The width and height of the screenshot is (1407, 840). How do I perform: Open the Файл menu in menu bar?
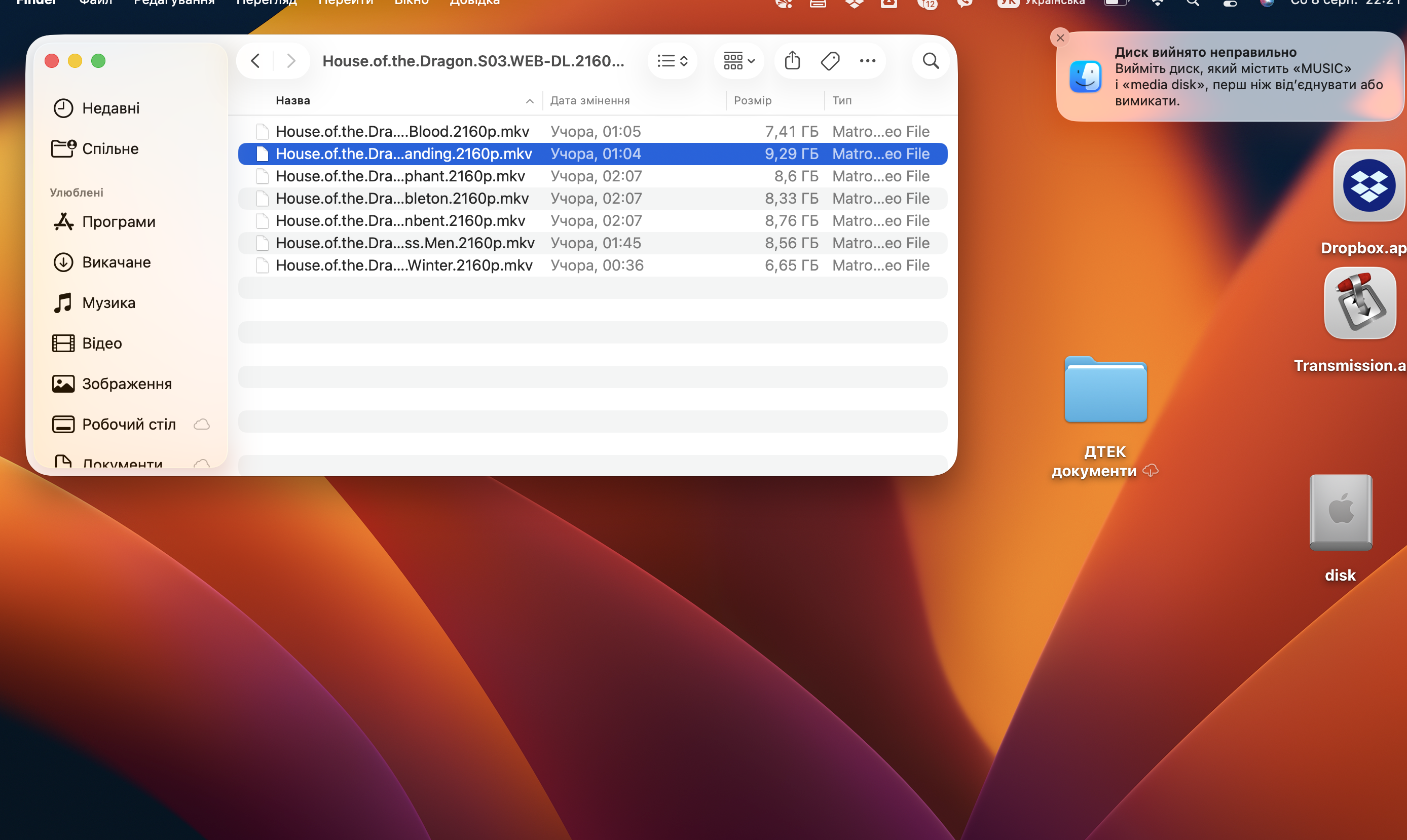[x=96, y=3]
